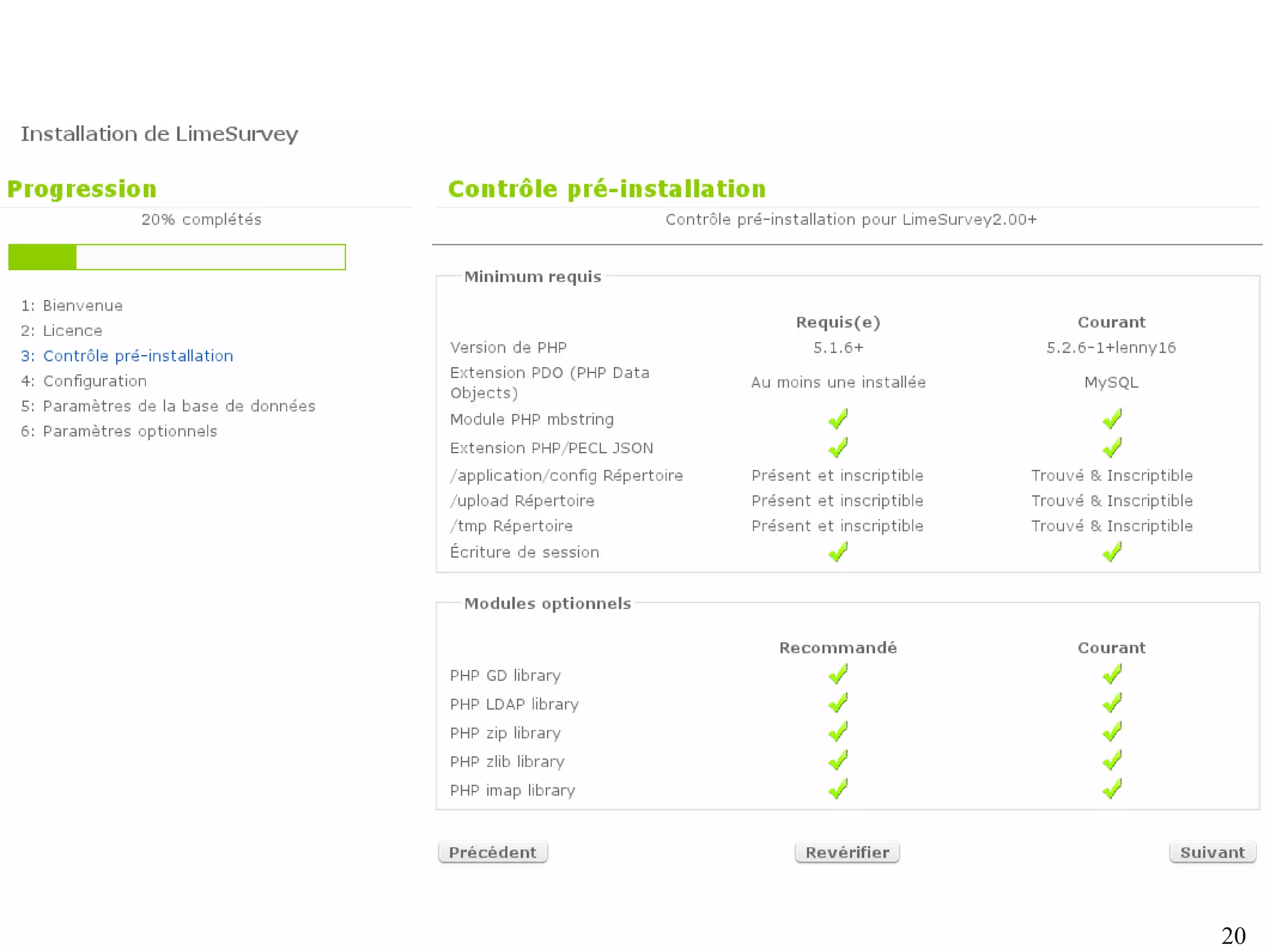This screenshot has height=952, width=1270.
Task: Click current checkmark for session writing
Action: click(1111, 552)
